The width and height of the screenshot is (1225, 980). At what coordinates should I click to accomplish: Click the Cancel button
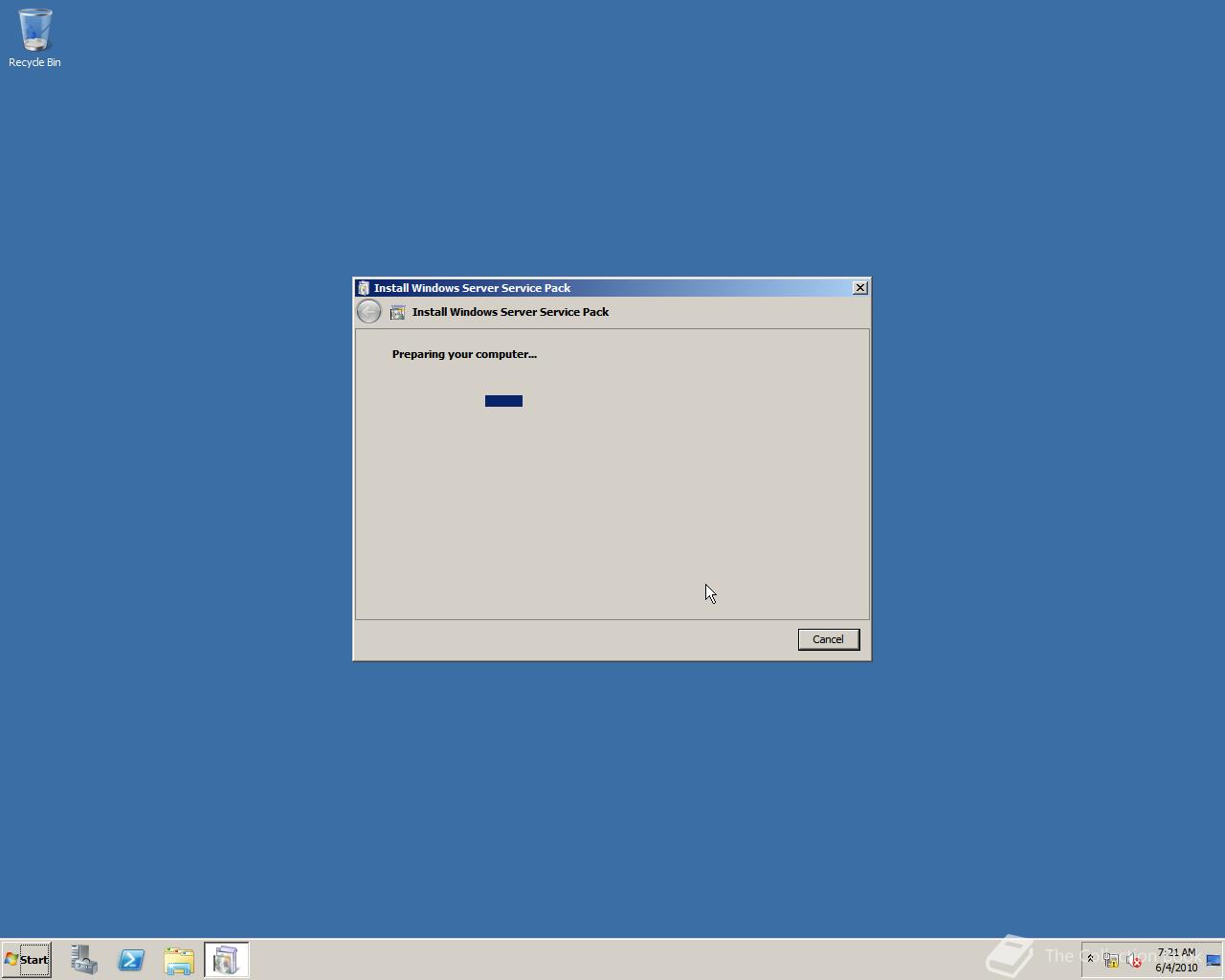(x=829, y=639)
